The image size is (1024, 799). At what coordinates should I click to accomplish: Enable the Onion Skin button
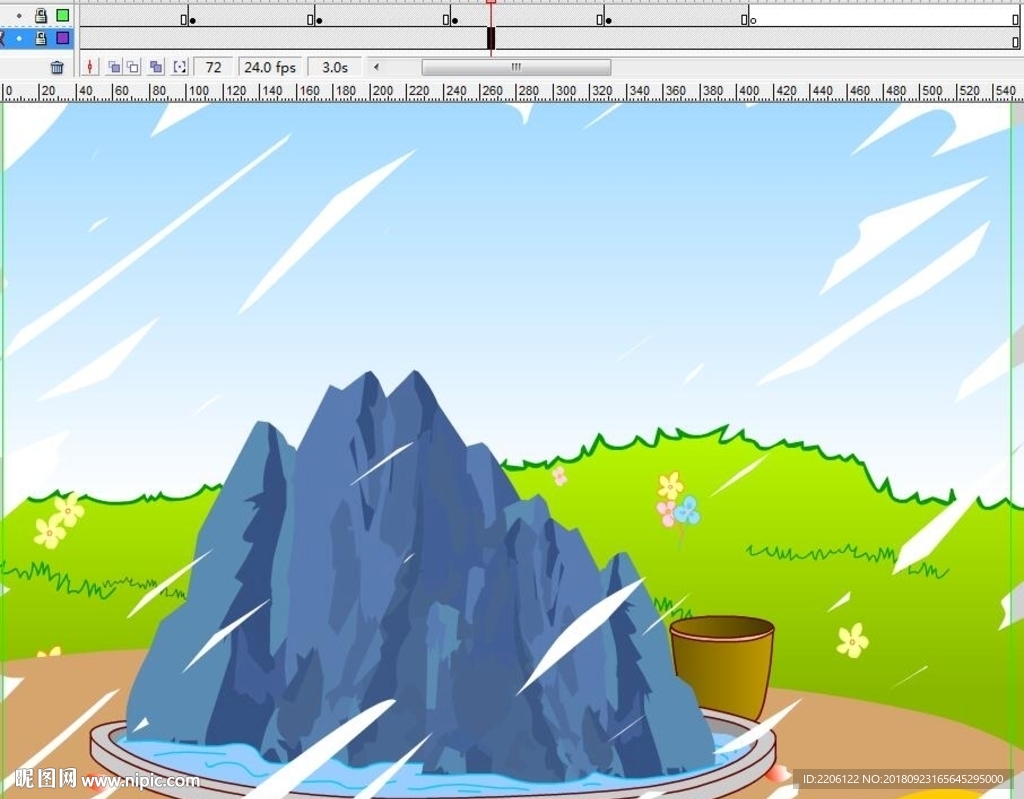(x=114, y=67)
